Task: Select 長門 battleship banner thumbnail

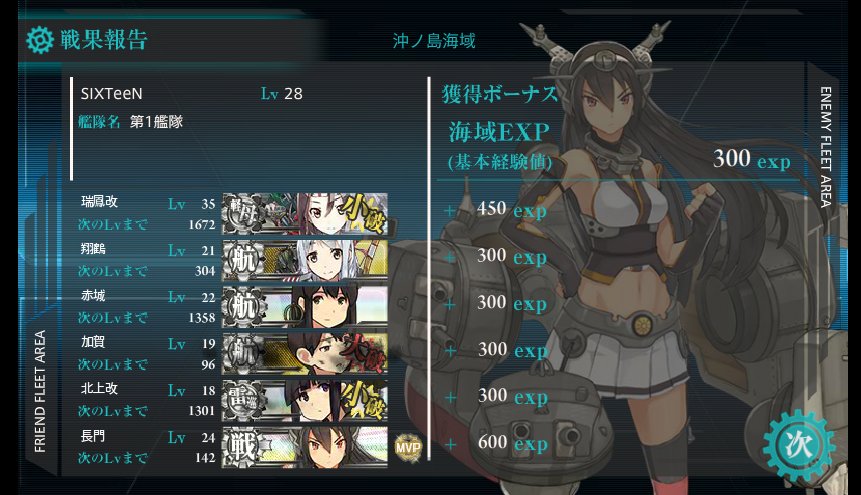Action: 305,447
